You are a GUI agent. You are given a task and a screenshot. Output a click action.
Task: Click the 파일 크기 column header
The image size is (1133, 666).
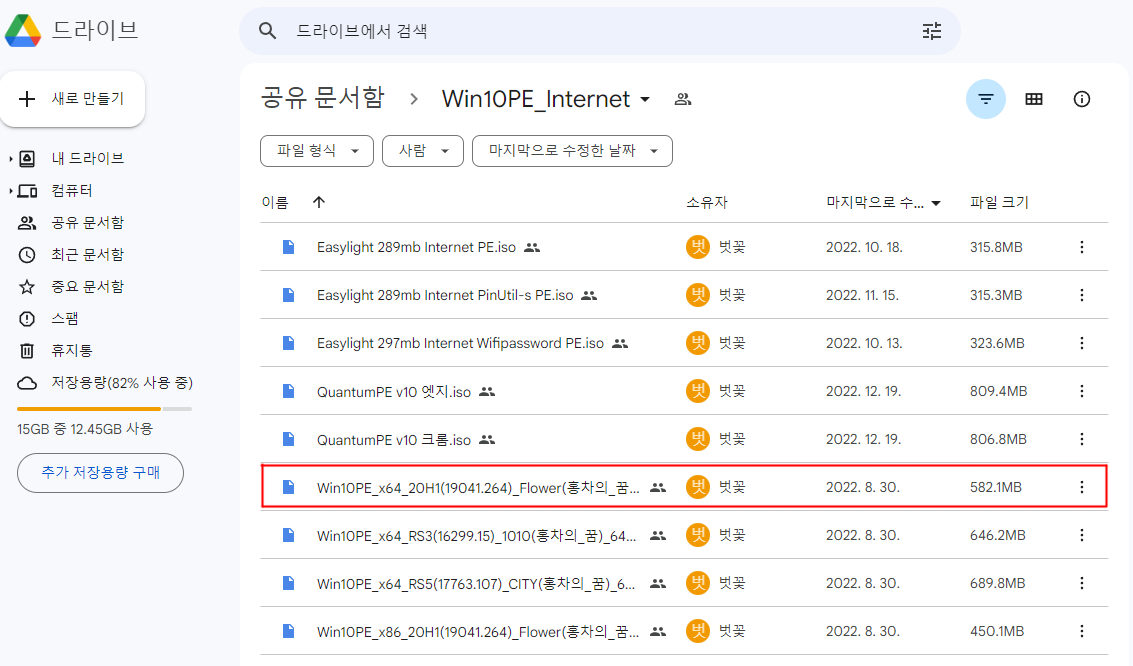pos(999,203)
